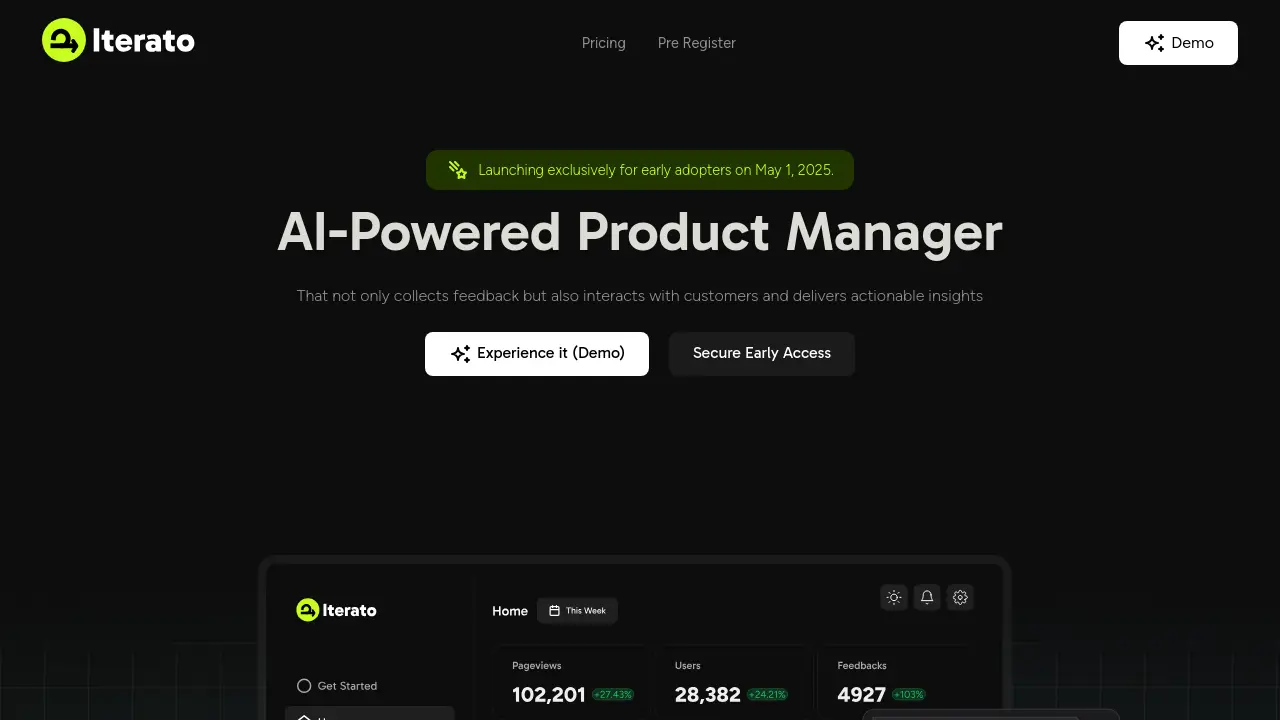
Task: Open the Pre Register link
Action: coord(697,43)
